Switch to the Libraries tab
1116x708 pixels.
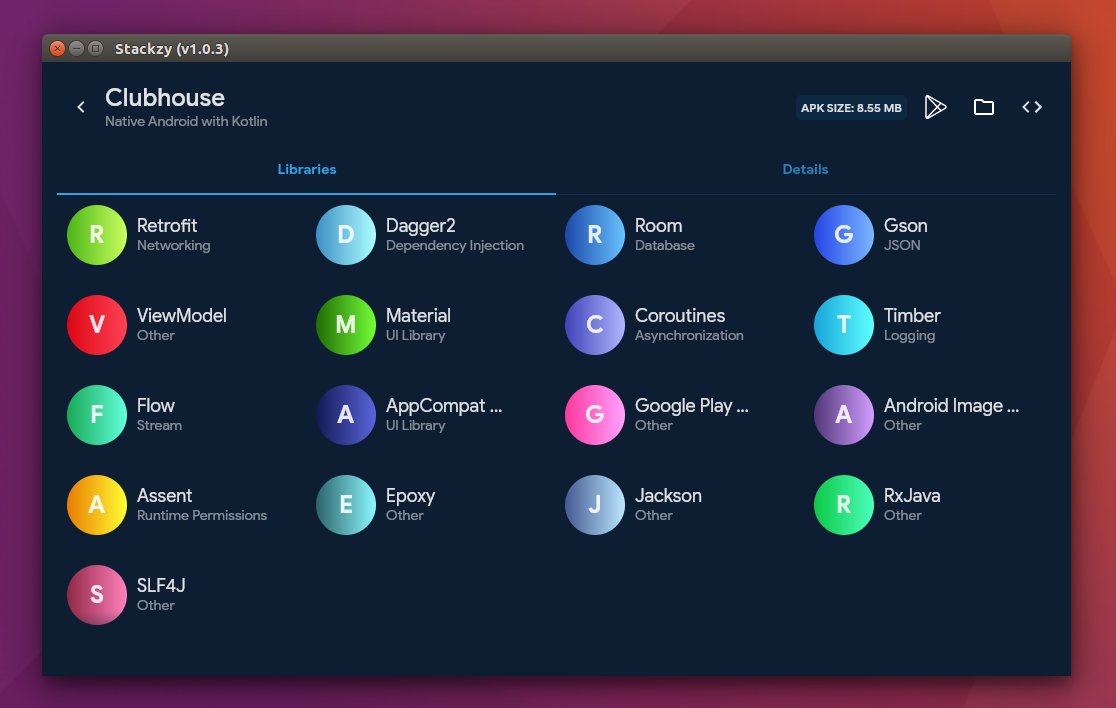307,169
